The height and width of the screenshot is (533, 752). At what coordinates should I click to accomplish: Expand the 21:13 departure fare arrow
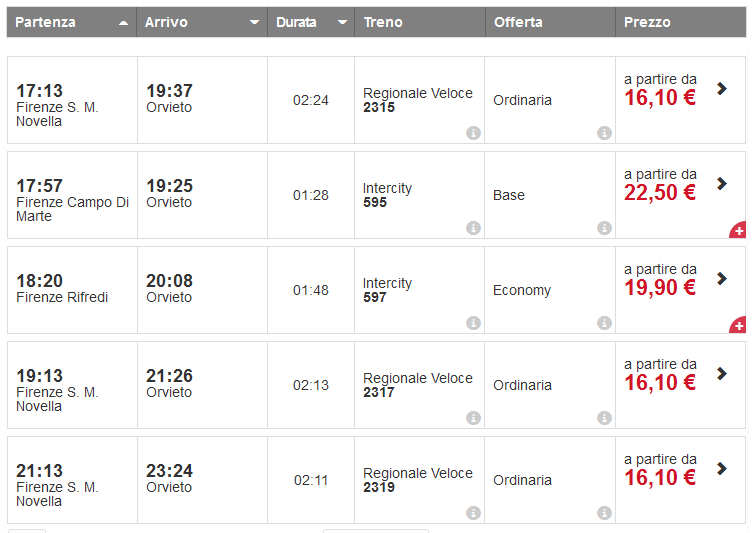[x=722, y=469]
